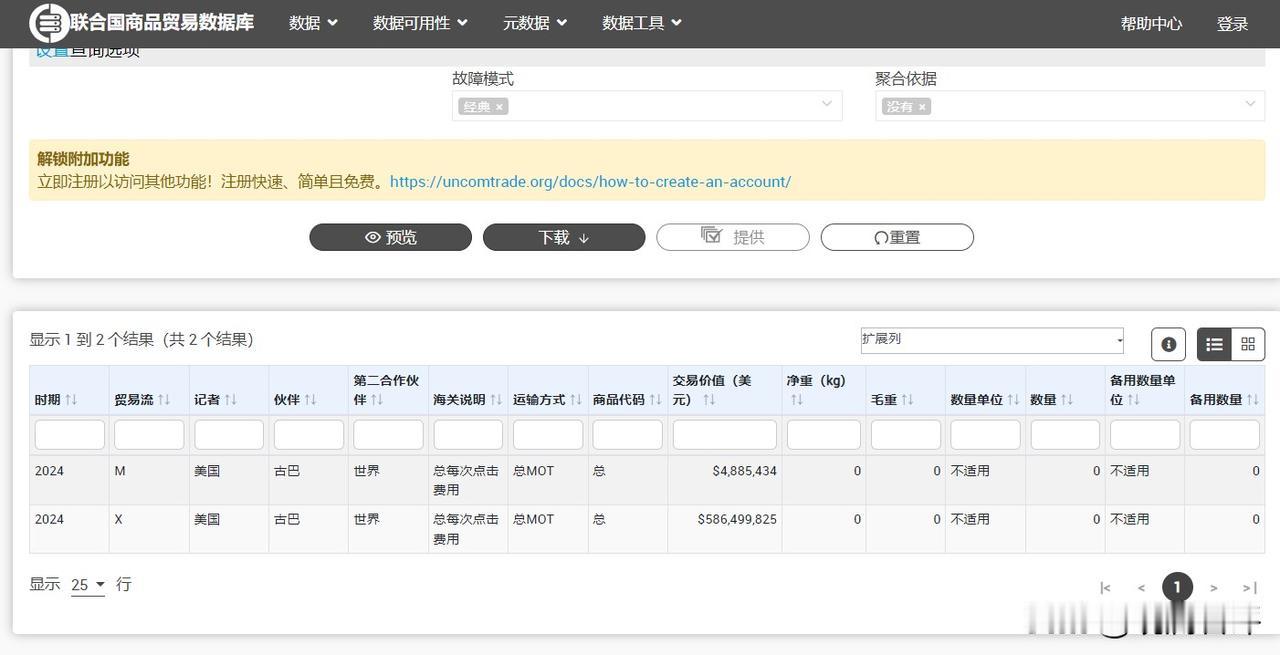Open the 扩展列 dropdown

[991, 340]
